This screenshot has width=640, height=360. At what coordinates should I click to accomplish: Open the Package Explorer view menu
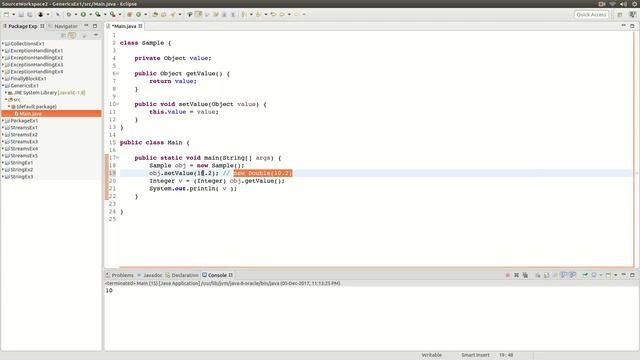pos(96,35)
